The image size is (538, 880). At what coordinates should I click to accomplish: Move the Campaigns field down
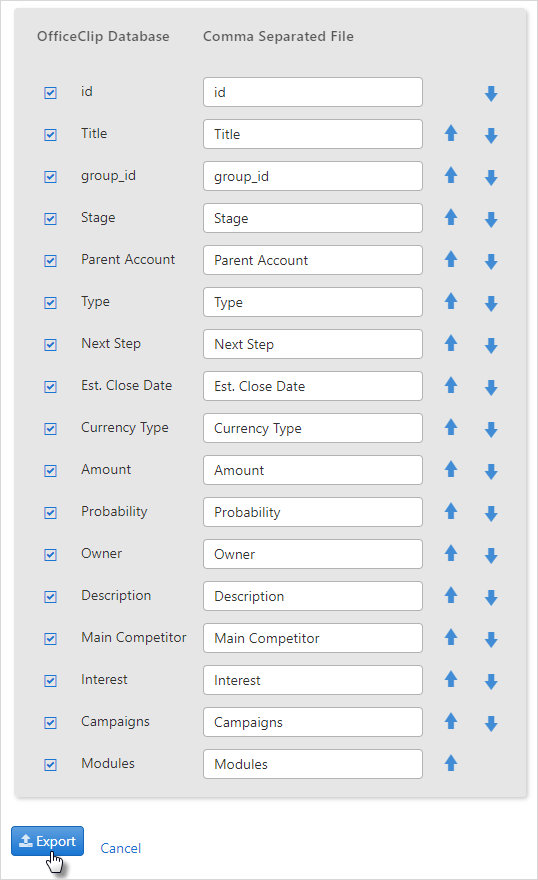coord(491,723)
